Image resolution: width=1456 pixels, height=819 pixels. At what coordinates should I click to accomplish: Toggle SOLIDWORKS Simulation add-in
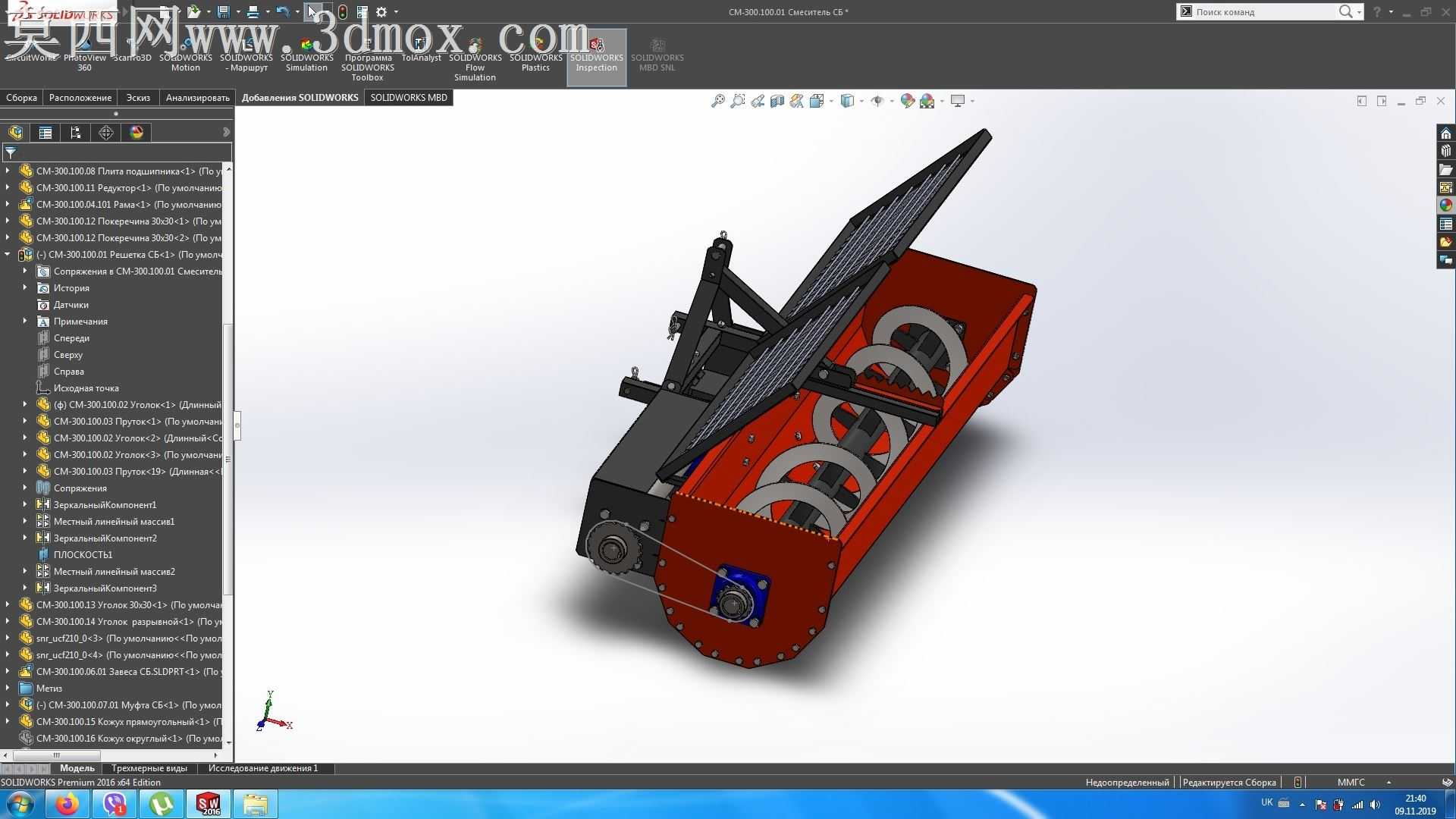(x=307, y=57)
